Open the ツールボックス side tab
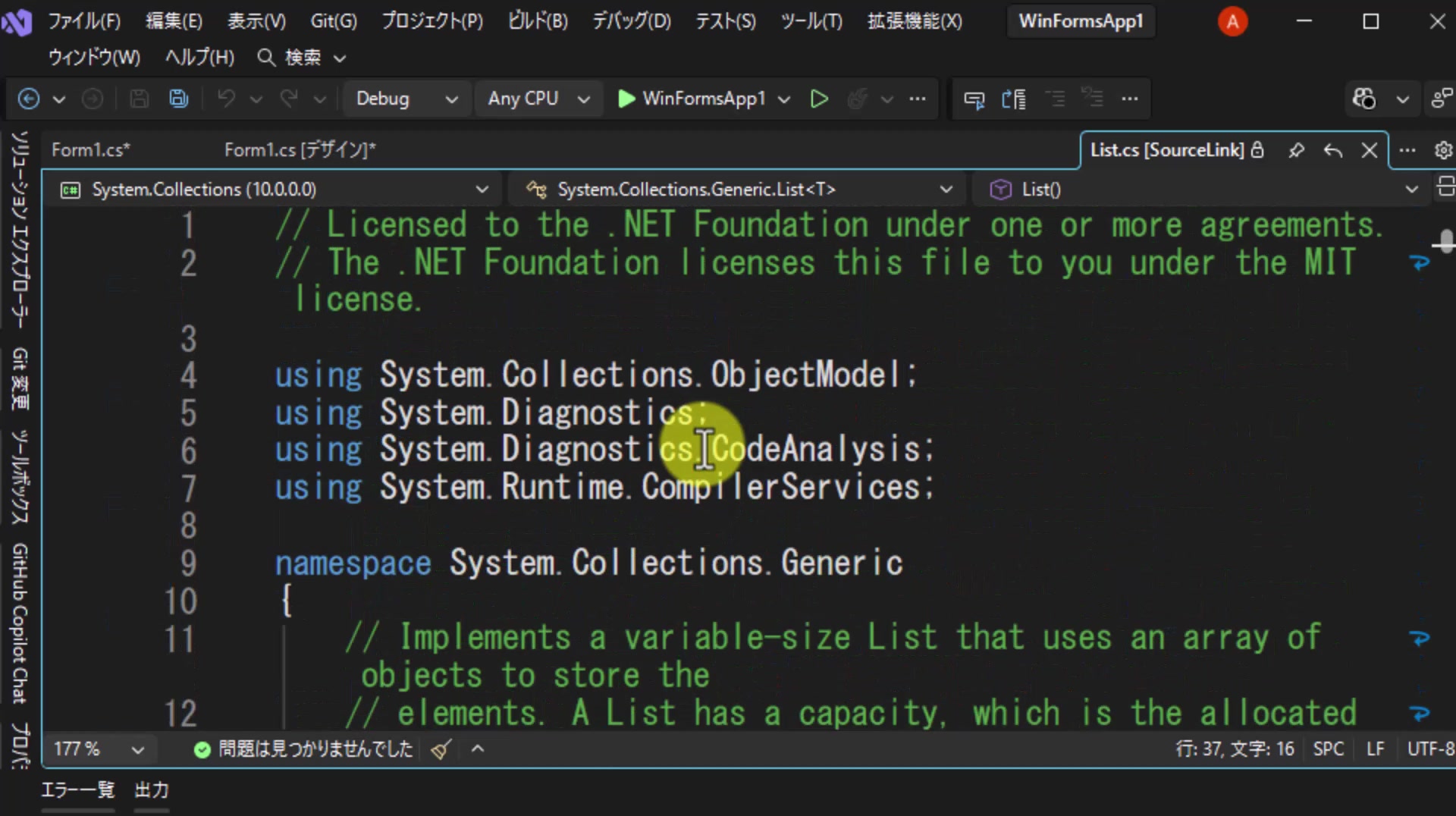Viewport: 1456px width, 816px height. 20,477
